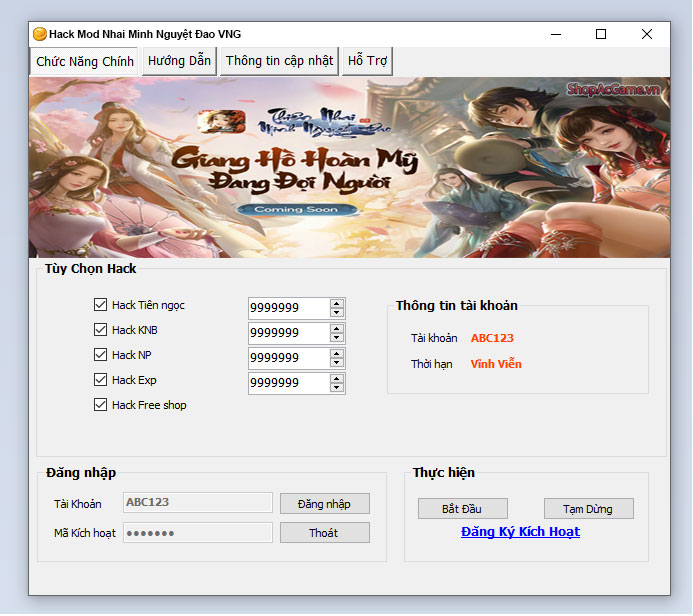
Task: Increase the Hack Tiên ngọc value with up arrow
Action: click(337, 304)
